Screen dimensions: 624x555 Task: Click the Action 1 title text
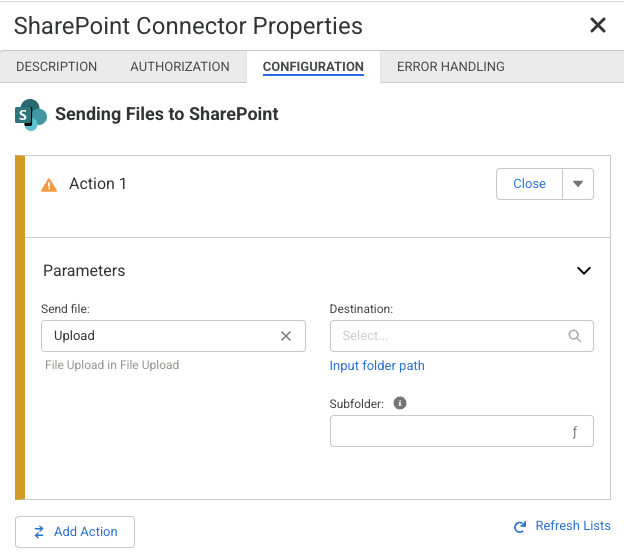[98, 184]
